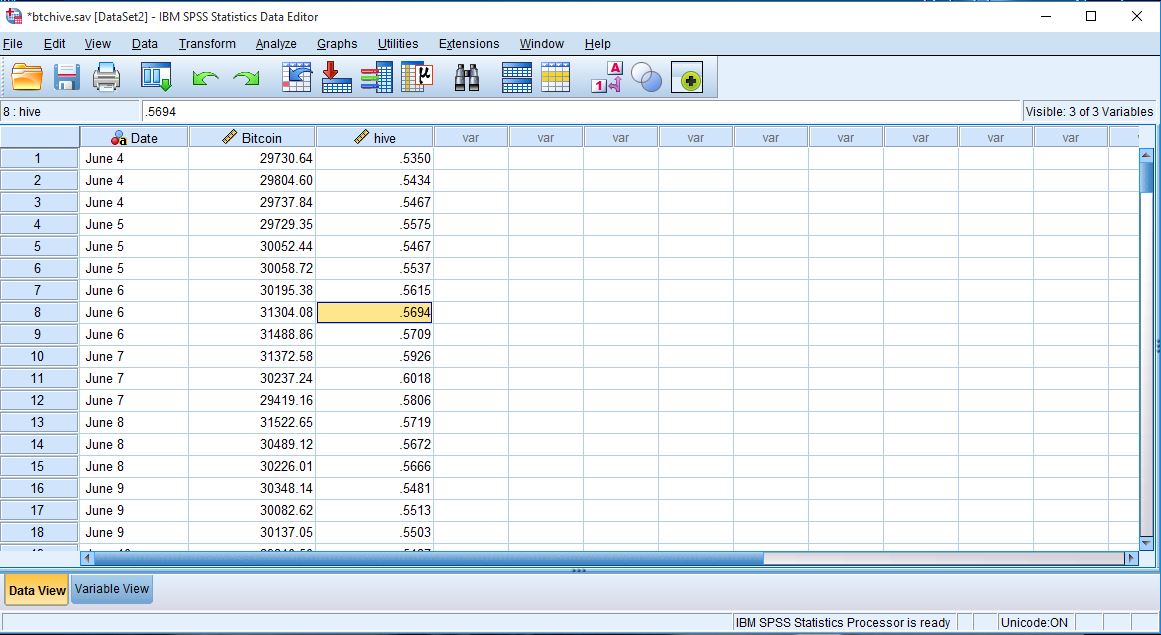Click the horizontal scrollbar left arrow

click(87, 558)
